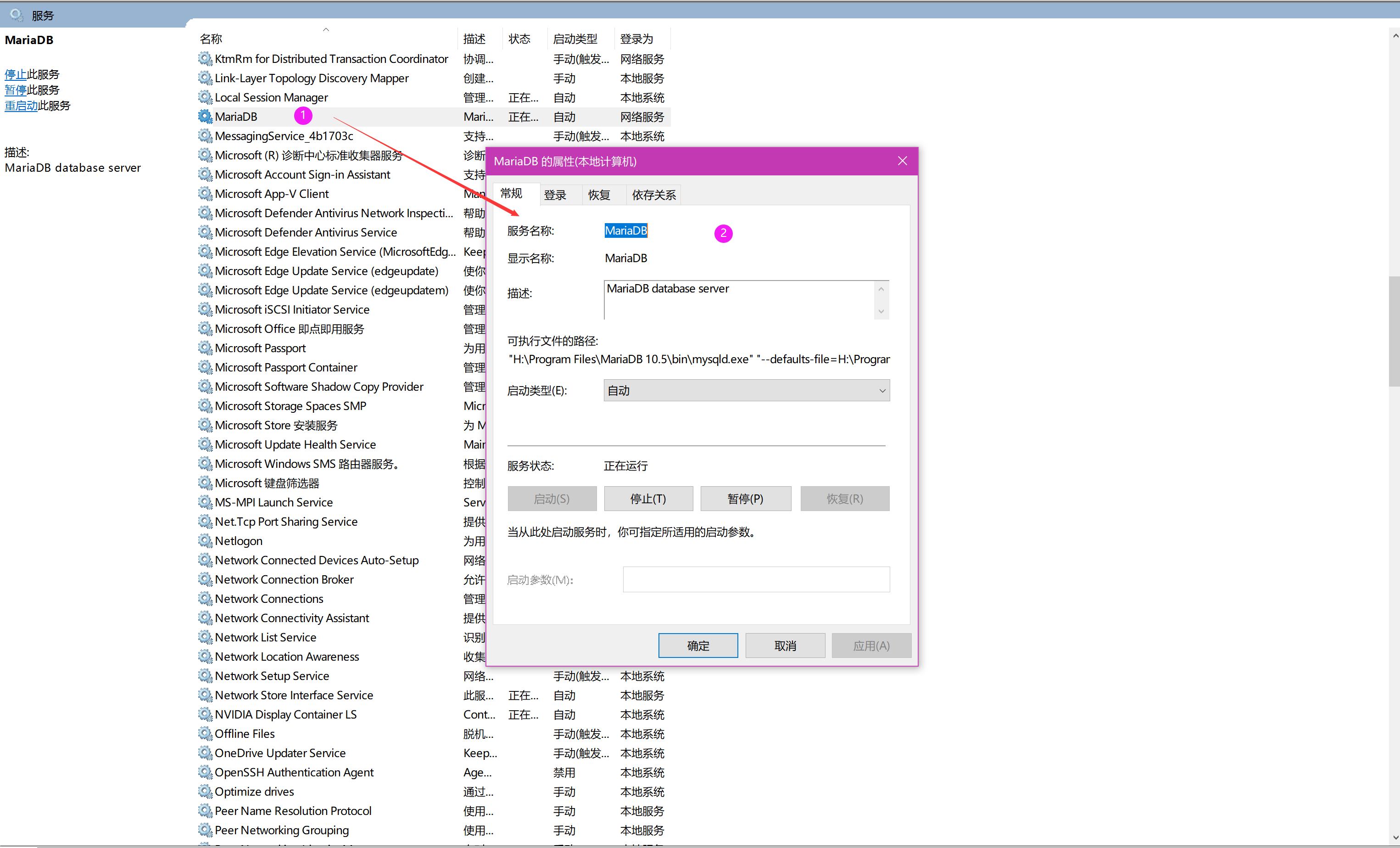This screenshot has width=1400, height=848.
Task: Select the Peer Networking Grouping row
Action: [434, 830]
